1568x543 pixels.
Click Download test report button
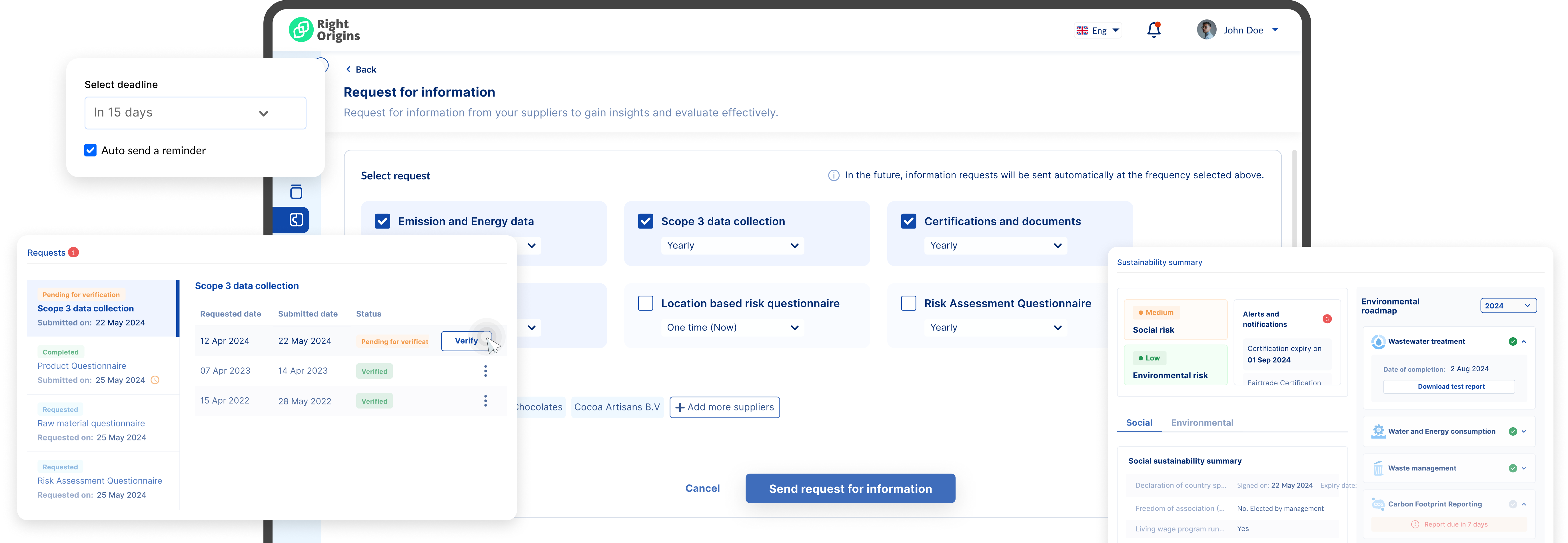tap(1449, 386)
